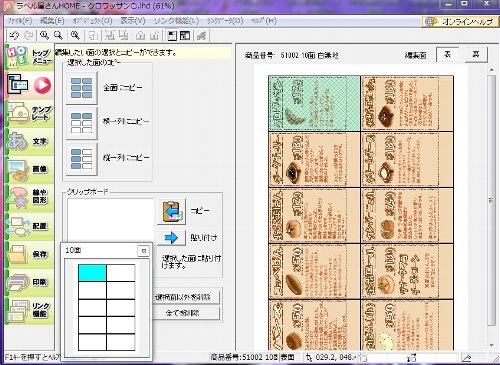The image size is (500, 365).
Task: Open the オブジェクト(O) menu
Action: click(x=92, y=21)
